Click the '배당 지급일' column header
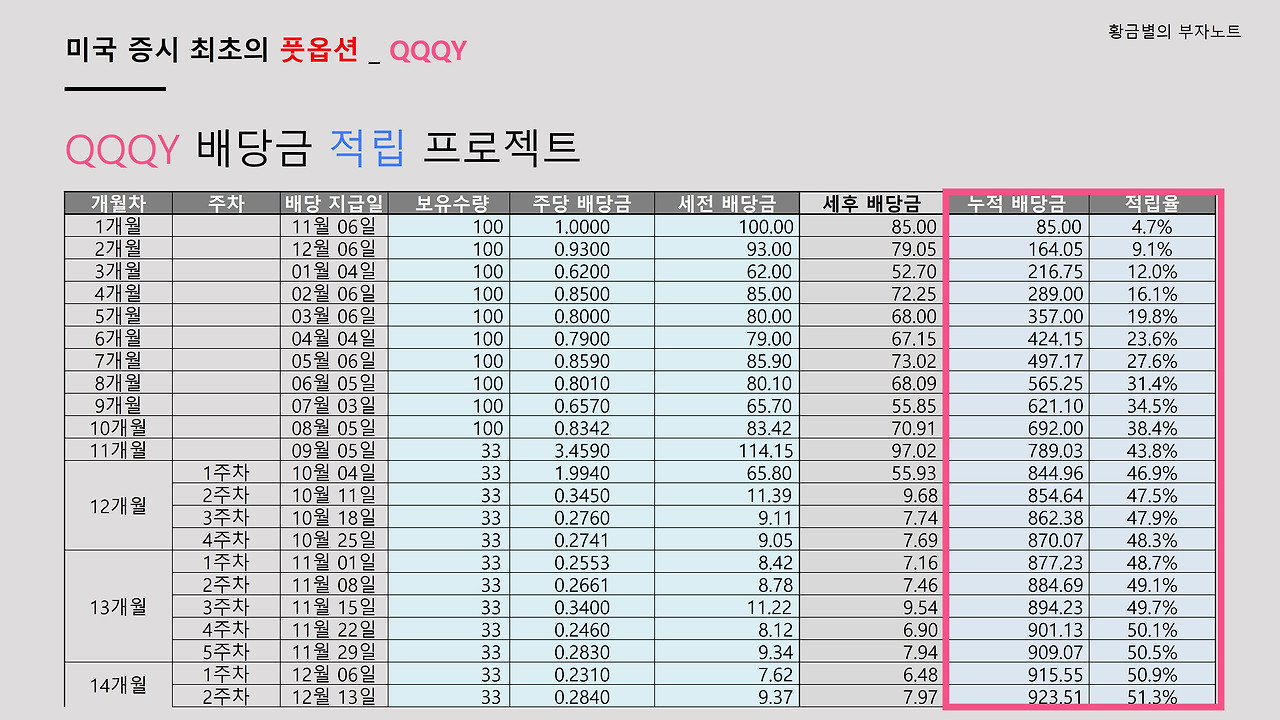This screenshot has width=1280, height=720. click(334, 203)
